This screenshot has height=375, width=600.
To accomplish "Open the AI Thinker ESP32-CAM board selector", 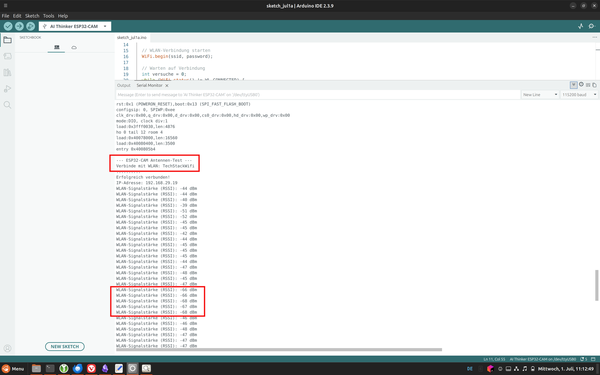I will (x=75, y=26).
